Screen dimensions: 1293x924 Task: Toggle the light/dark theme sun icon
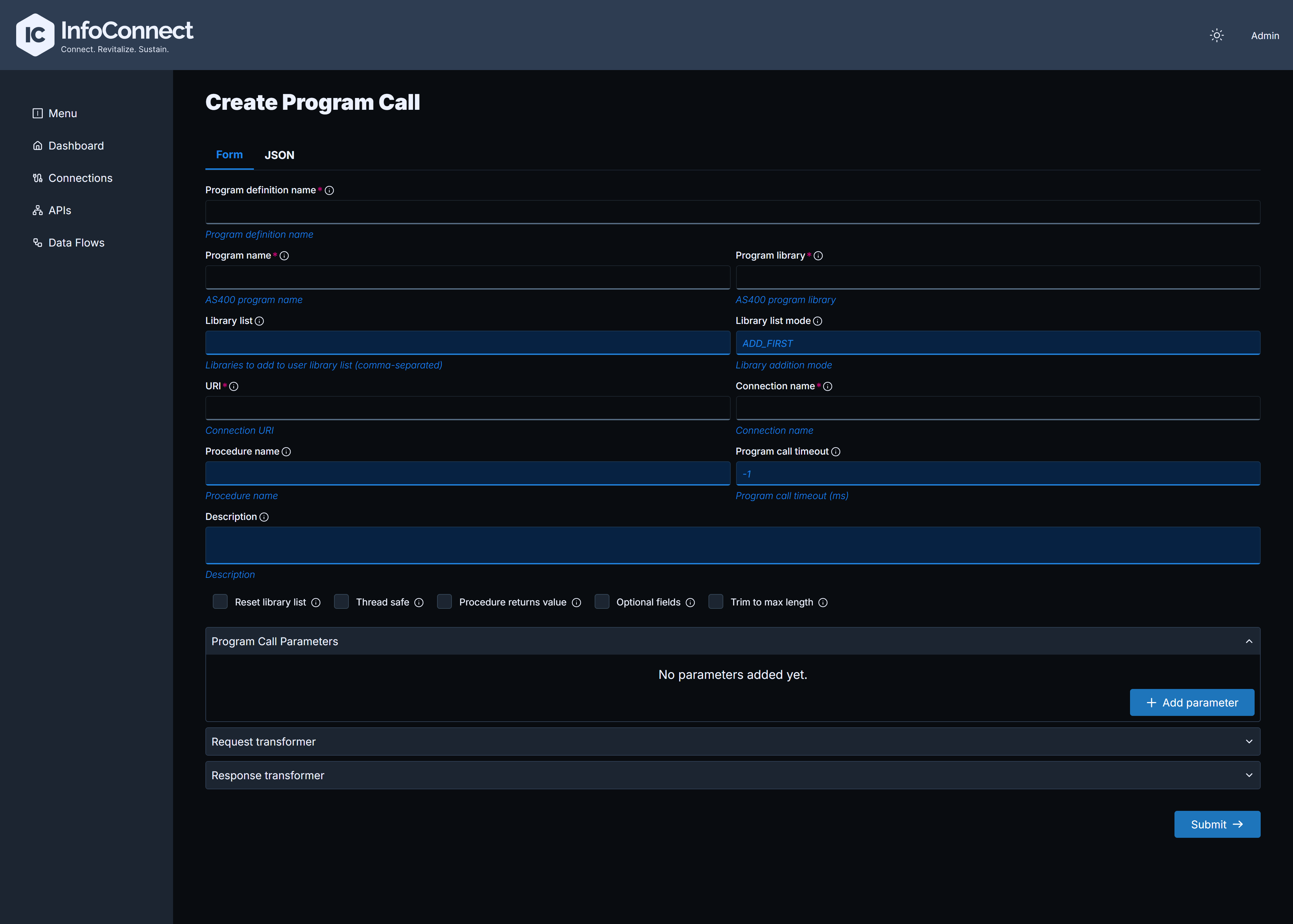point(1216,35)
